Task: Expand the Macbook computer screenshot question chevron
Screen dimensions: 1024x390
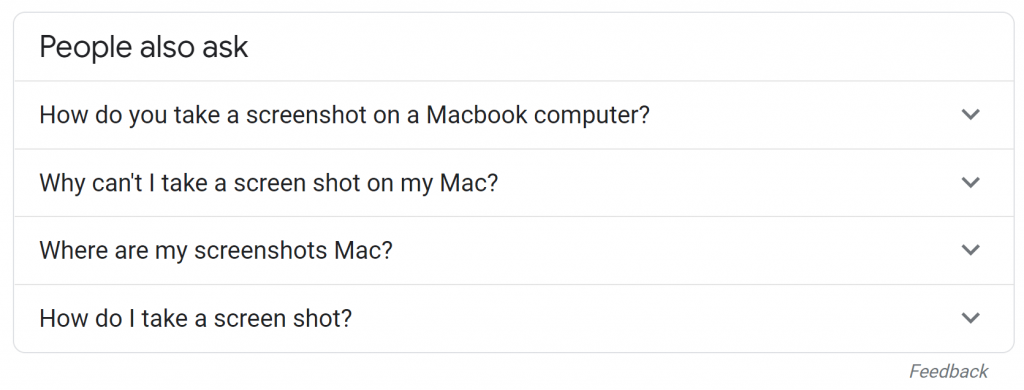Action: (971, 115)
